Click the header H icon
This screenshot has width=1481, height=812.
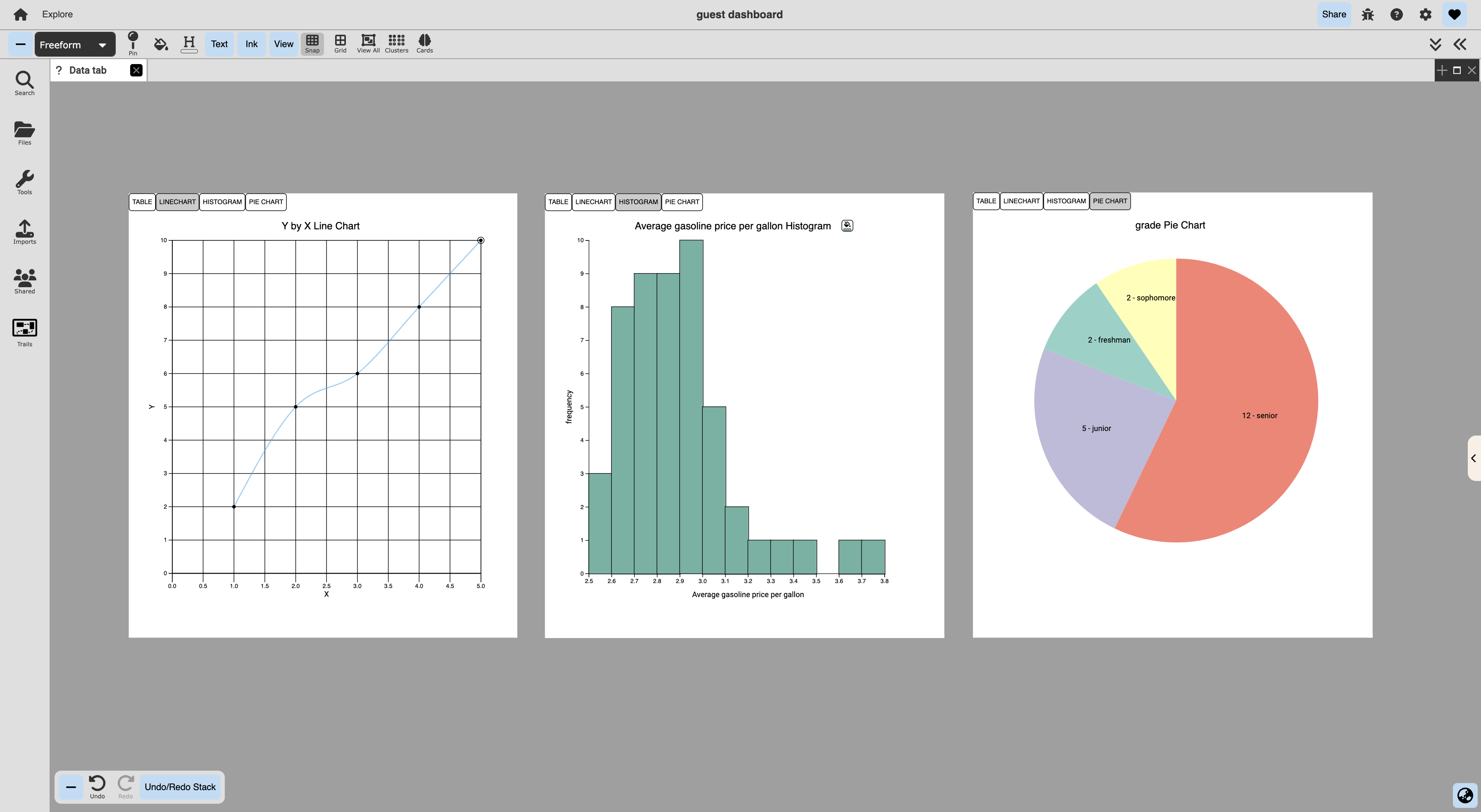coord(188,43)
